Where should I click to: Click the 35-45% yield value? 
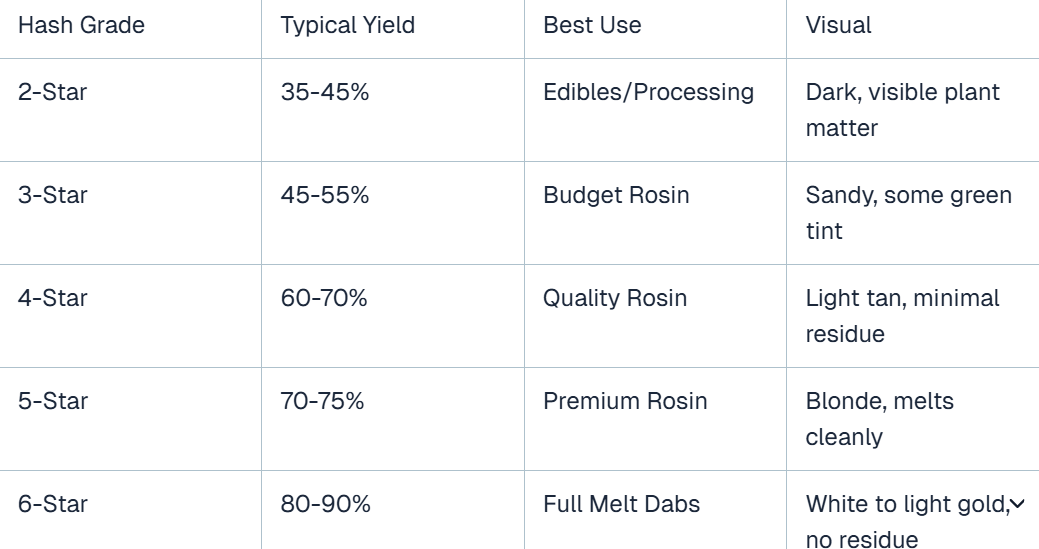point(325,92)
